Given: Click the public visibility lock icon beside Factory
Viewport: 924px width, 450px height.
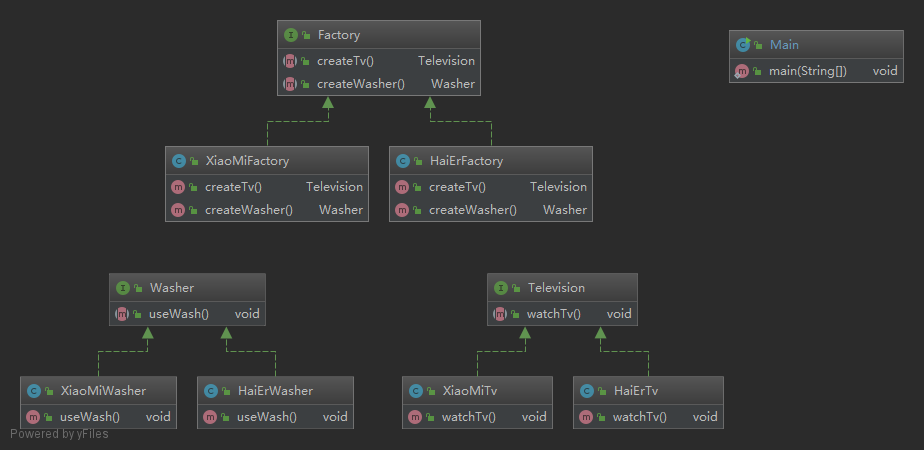Looking at the screenshot, I should (306, 35).
